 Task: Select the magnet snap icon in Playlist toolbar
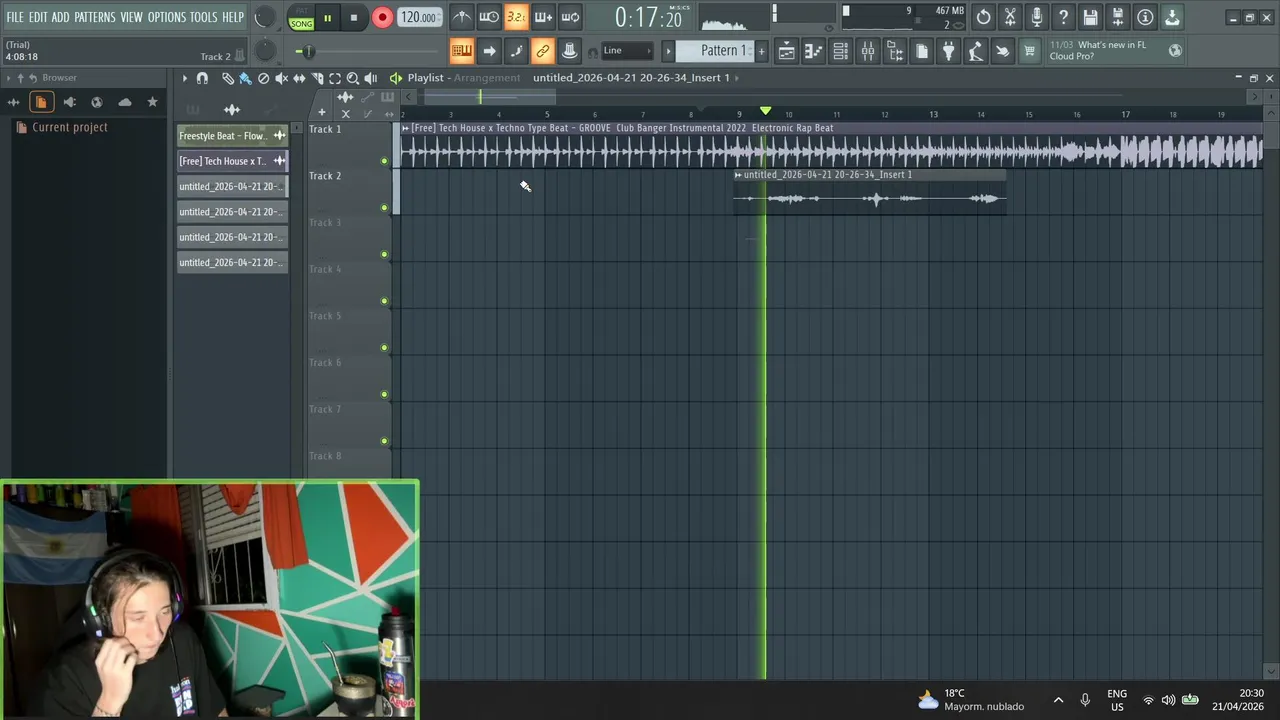tap(203, 78)
